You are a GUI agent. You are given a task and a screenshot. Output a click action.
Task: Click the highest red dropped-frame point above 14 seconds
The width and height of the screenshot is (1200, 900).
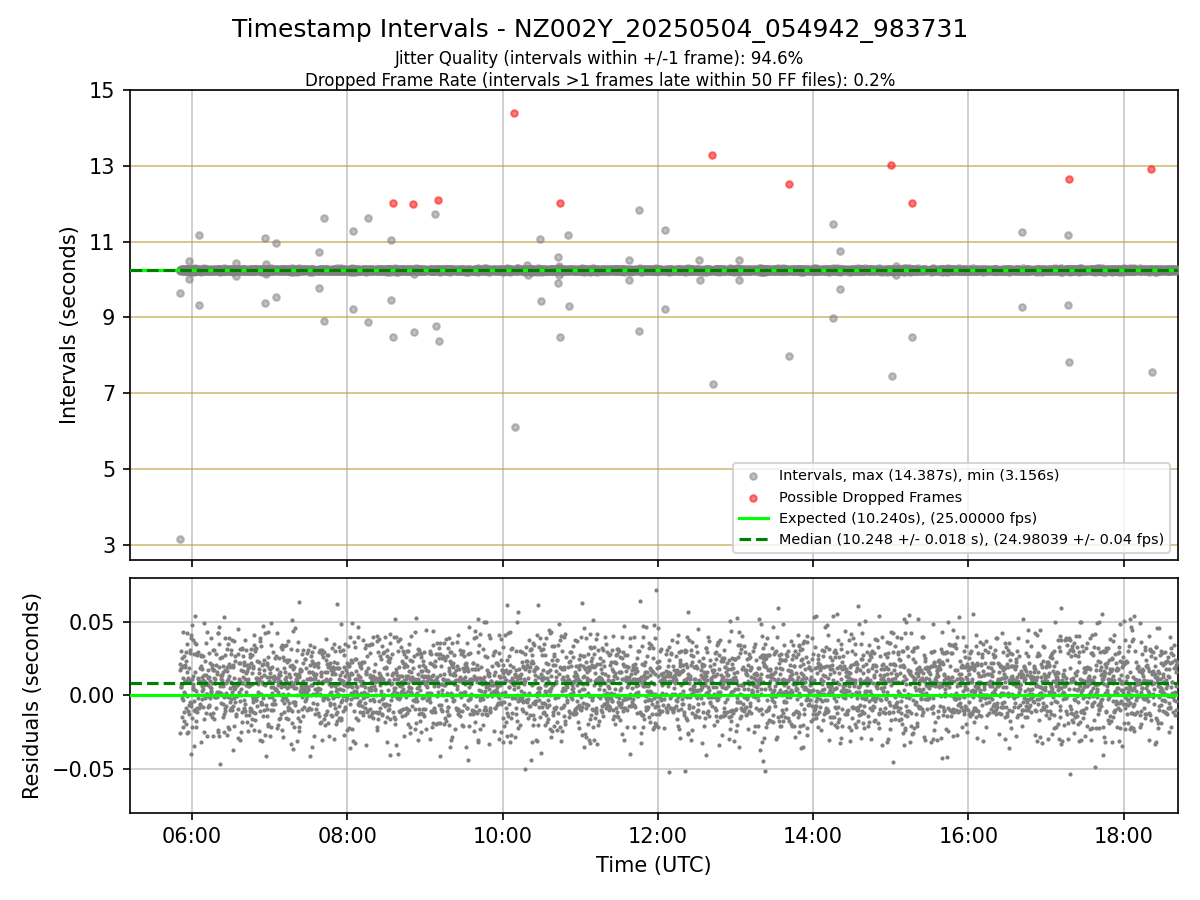(514, 113)
